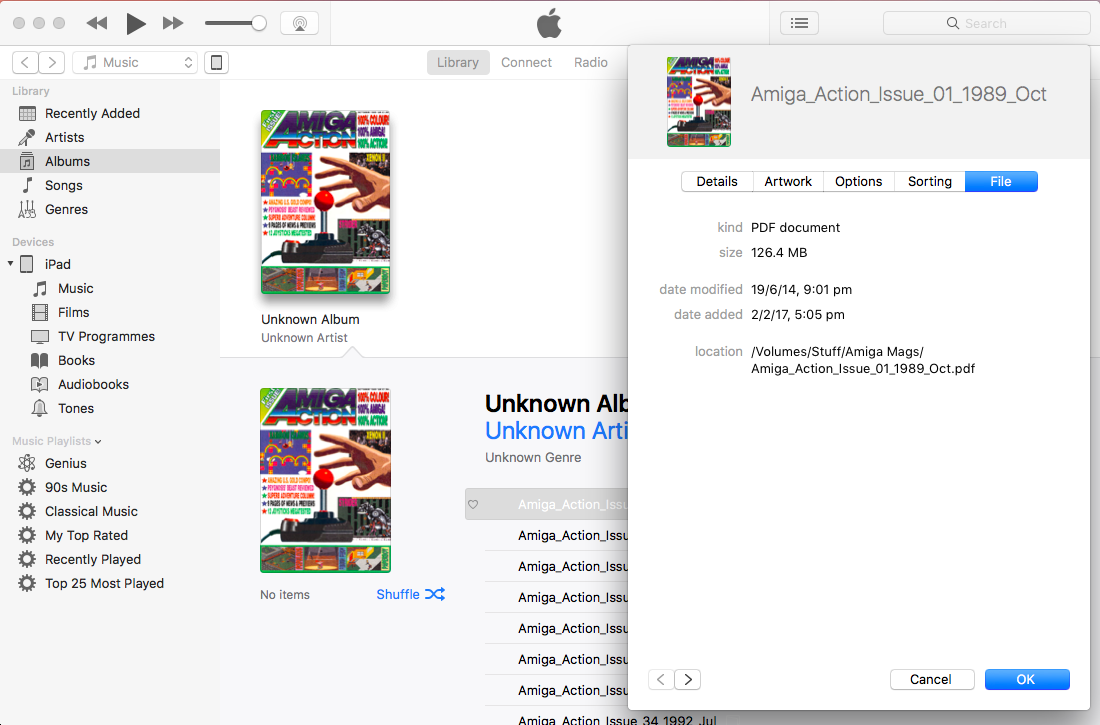Click the date modified value 19/6/14

(801, 289)
